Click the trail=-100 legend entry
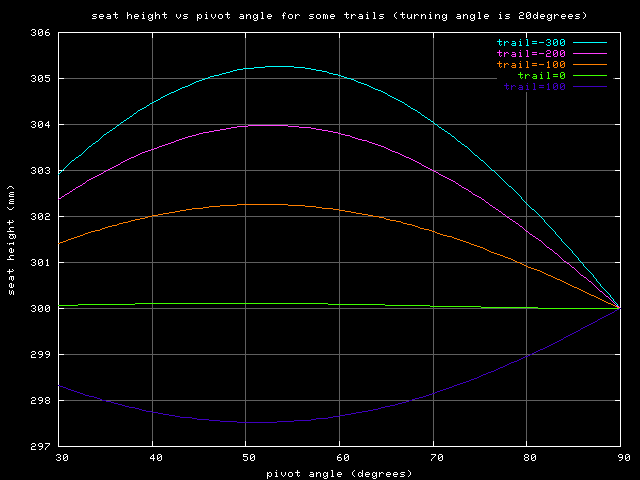 point(531,65)
